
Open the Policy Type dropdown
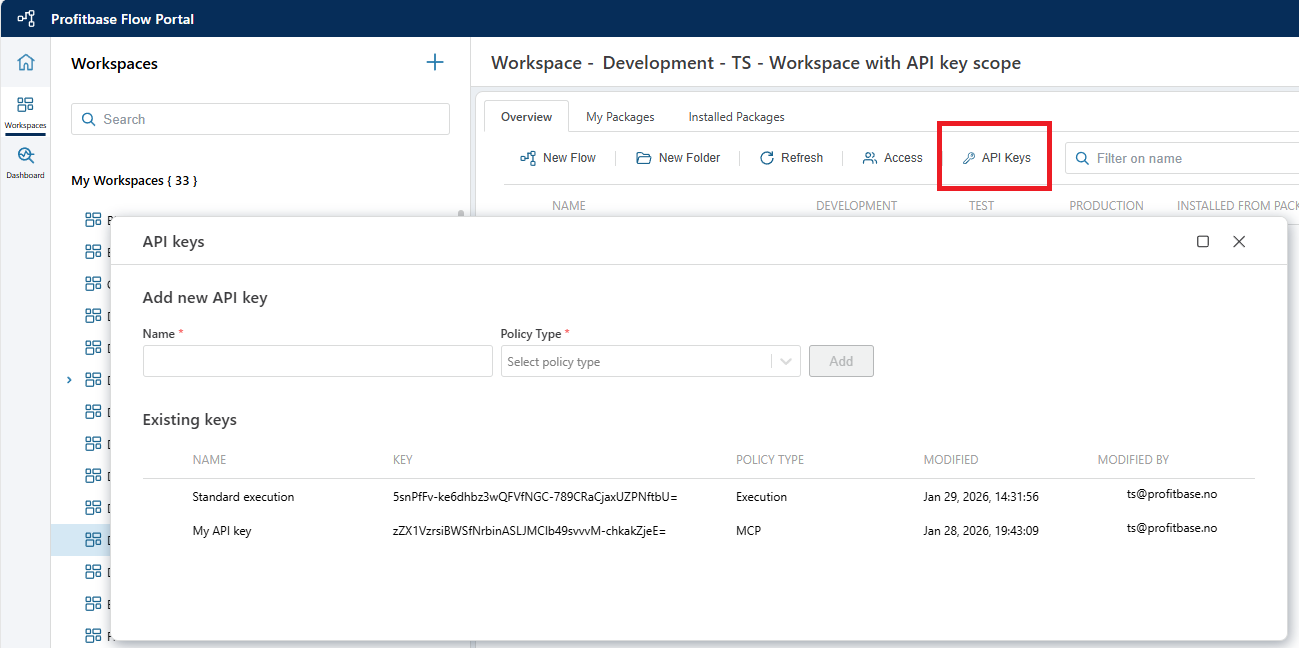(x=650, y=362)
